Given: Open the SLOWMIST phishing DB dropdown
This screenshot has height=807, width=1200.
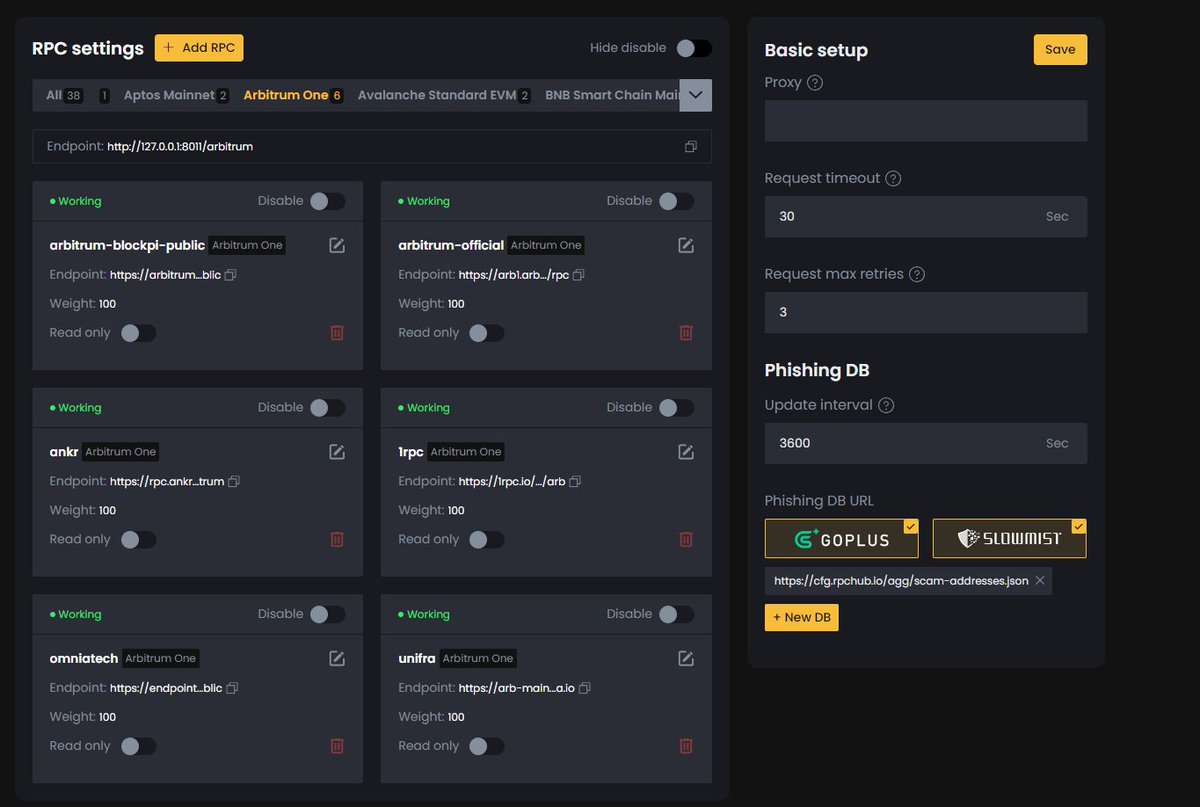Looking at the screenshot, I should [x=1078, y=527].
